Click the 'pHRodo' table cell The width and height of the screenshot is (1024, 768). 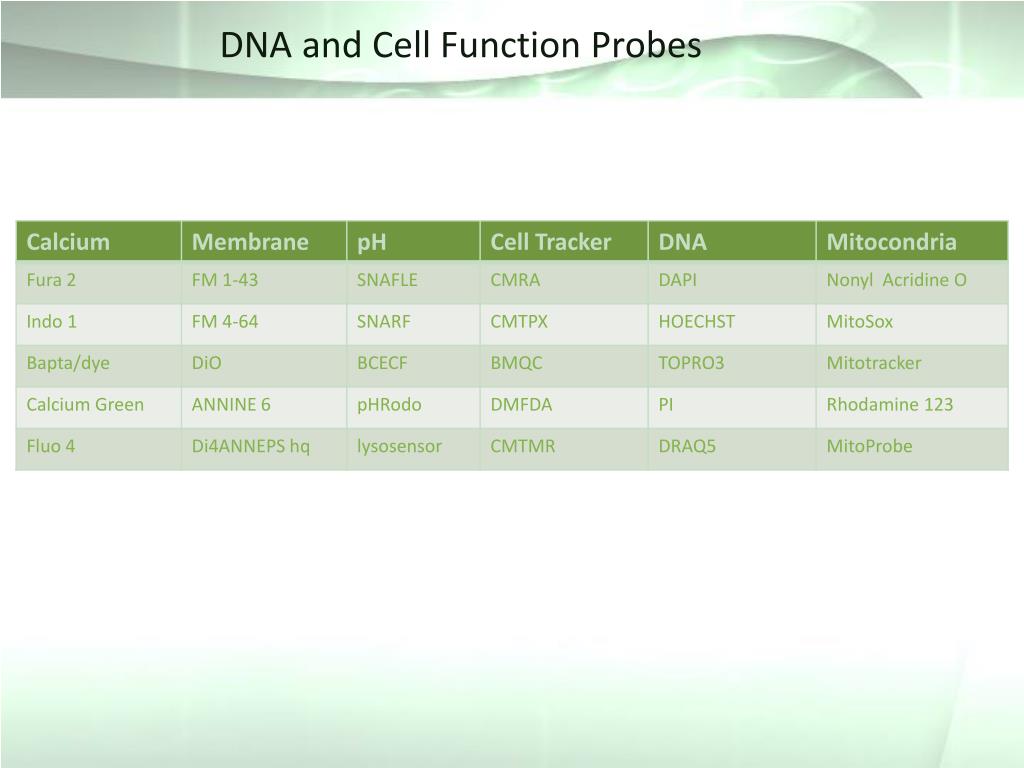point(413,408)
